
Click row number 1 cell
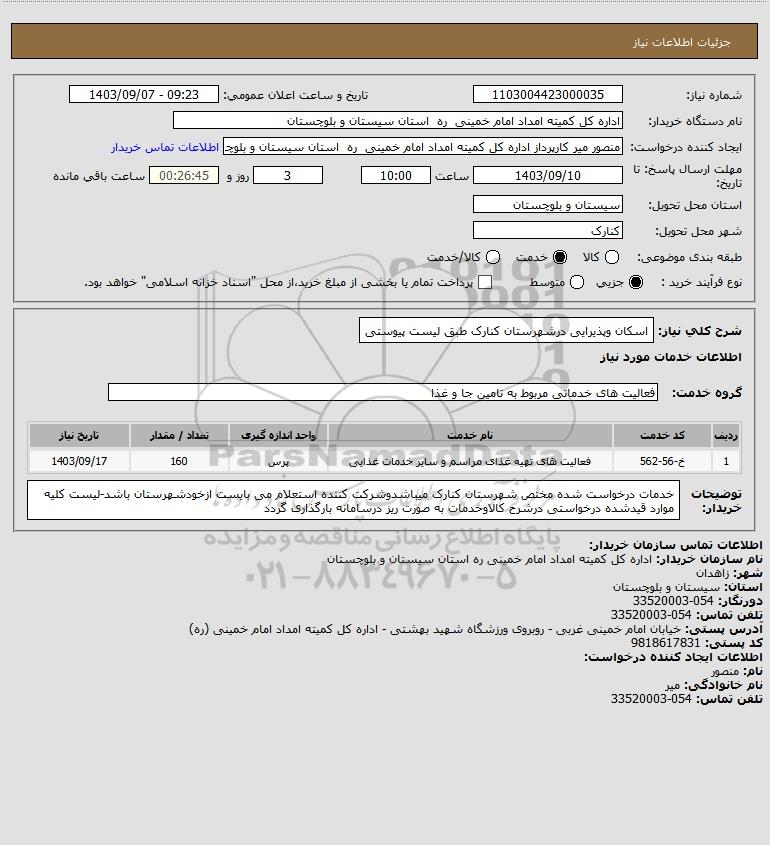coord(725,461)
